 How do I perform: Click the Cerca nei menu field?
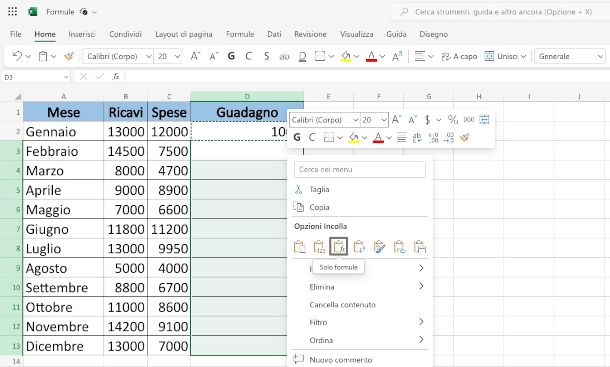coord(360,170)
